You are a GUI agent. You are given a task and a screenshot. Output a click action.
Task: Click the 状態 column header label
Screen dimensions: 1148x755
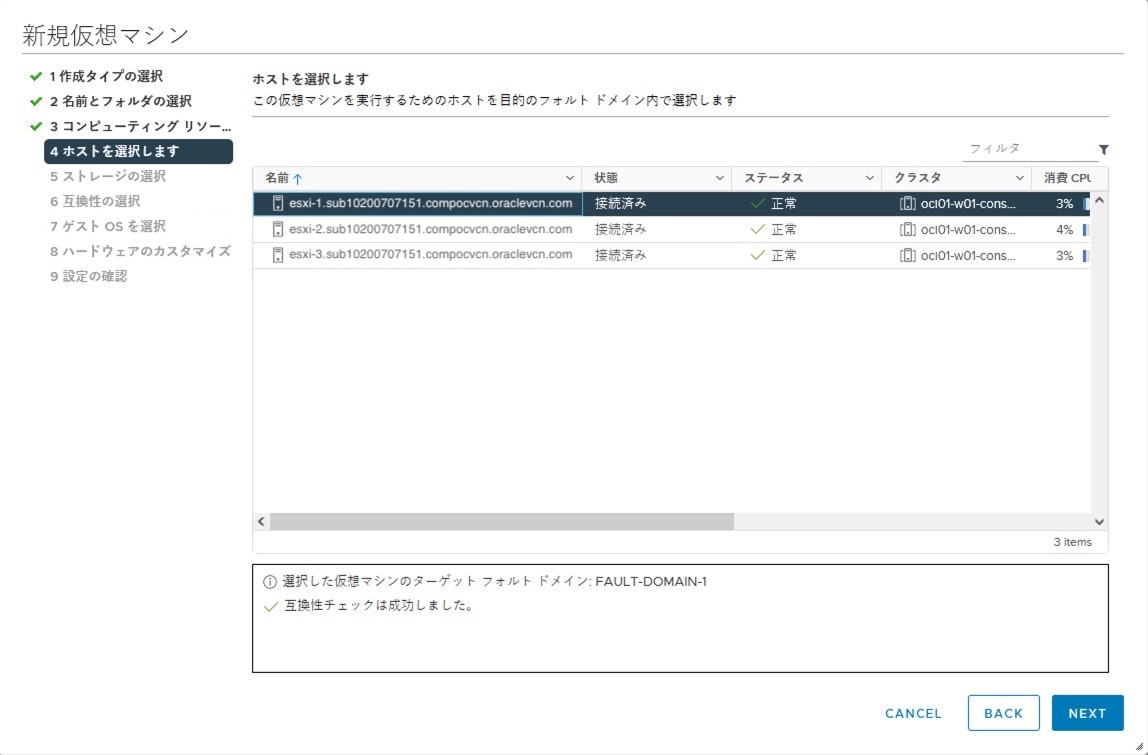pyautogui.click(x=606, y=178)
